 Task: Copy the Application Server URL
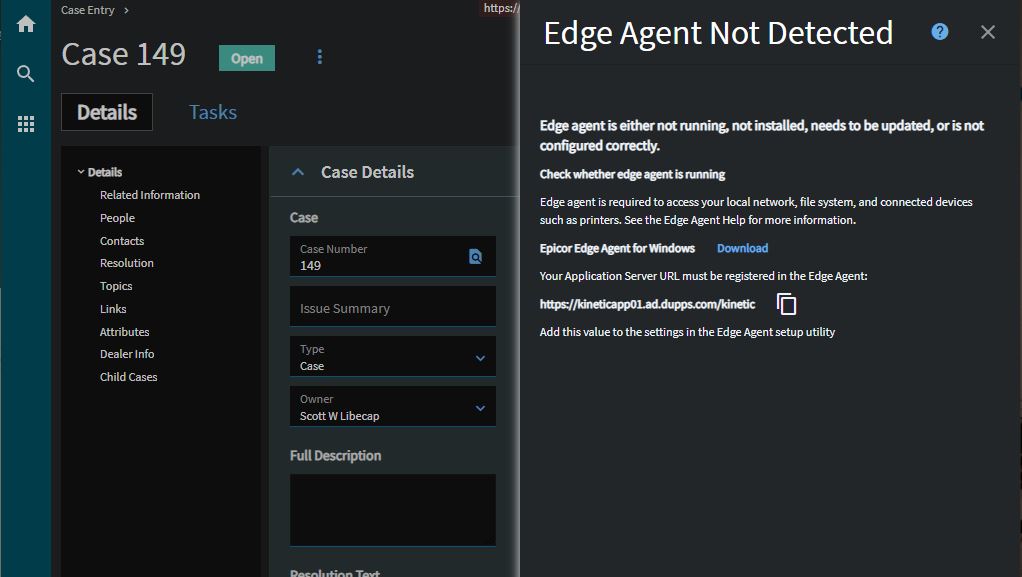pos(787,304)
